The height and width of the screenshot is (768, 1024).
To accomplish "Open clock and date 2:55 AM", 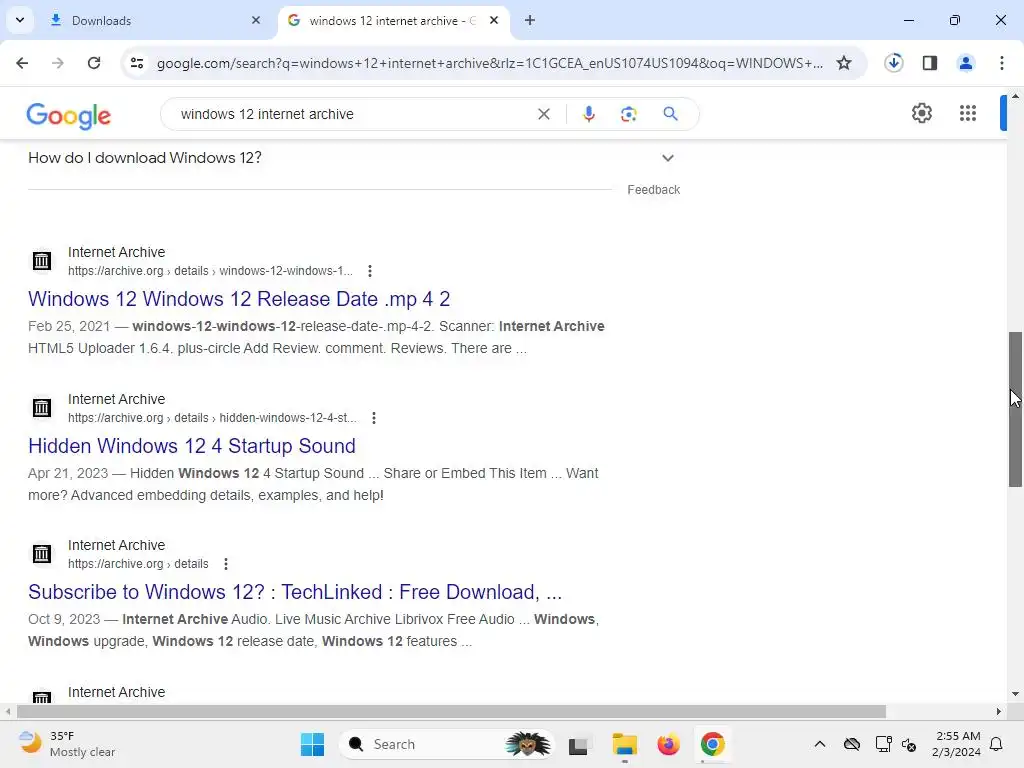I will (957, 744).
